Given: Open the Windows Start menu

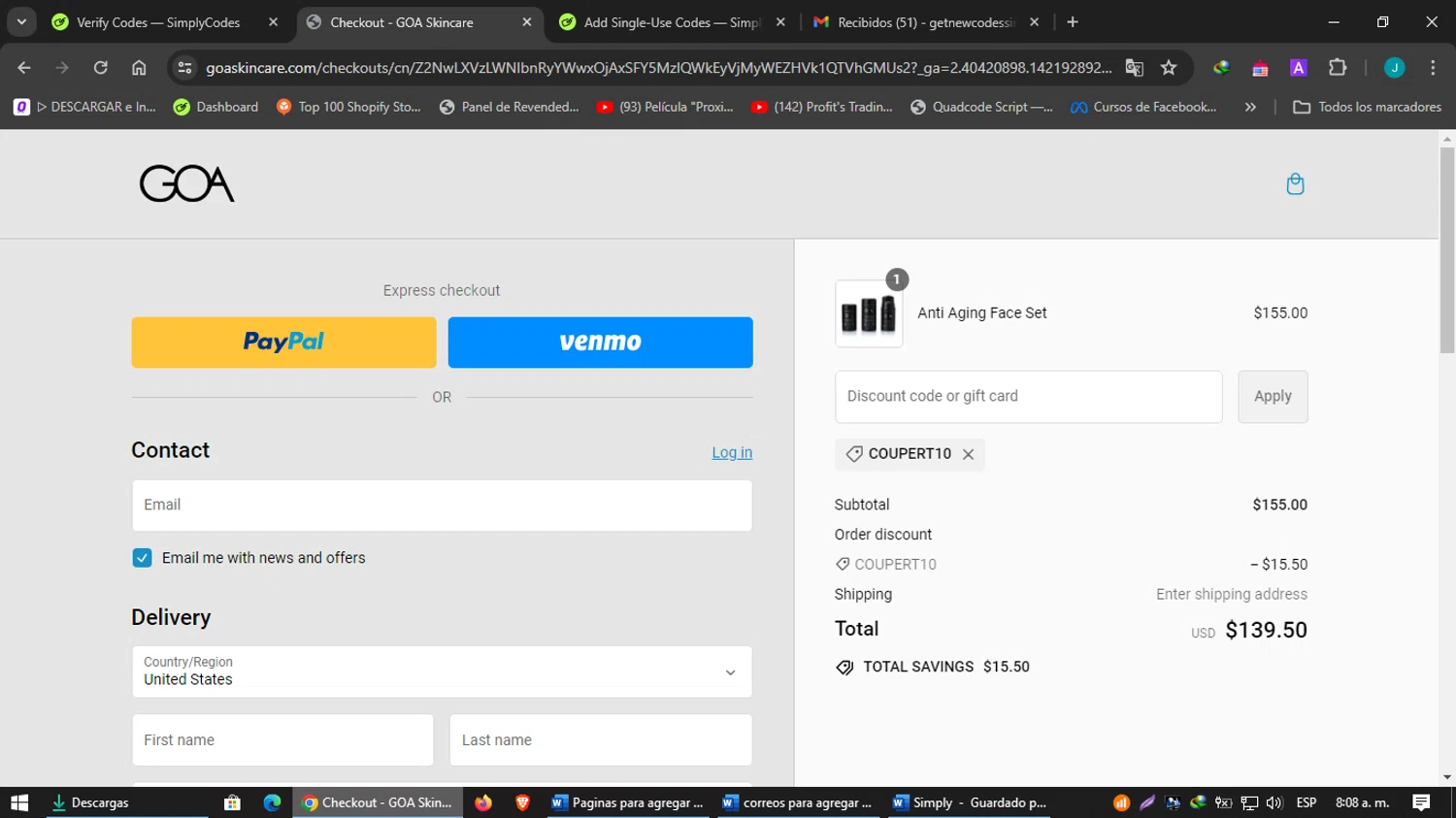Looking at the screenshot, I should 19,802.
